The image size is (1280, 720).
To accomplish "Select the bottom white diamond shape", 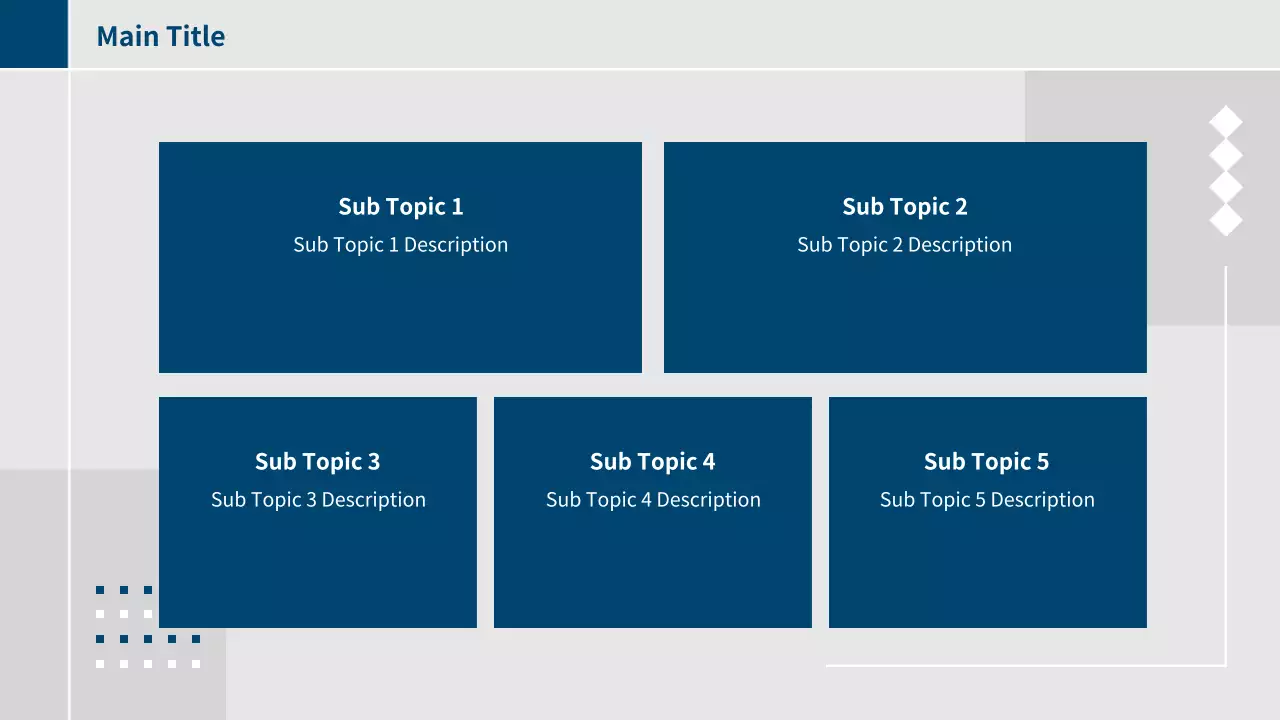I will point(1226,219).
